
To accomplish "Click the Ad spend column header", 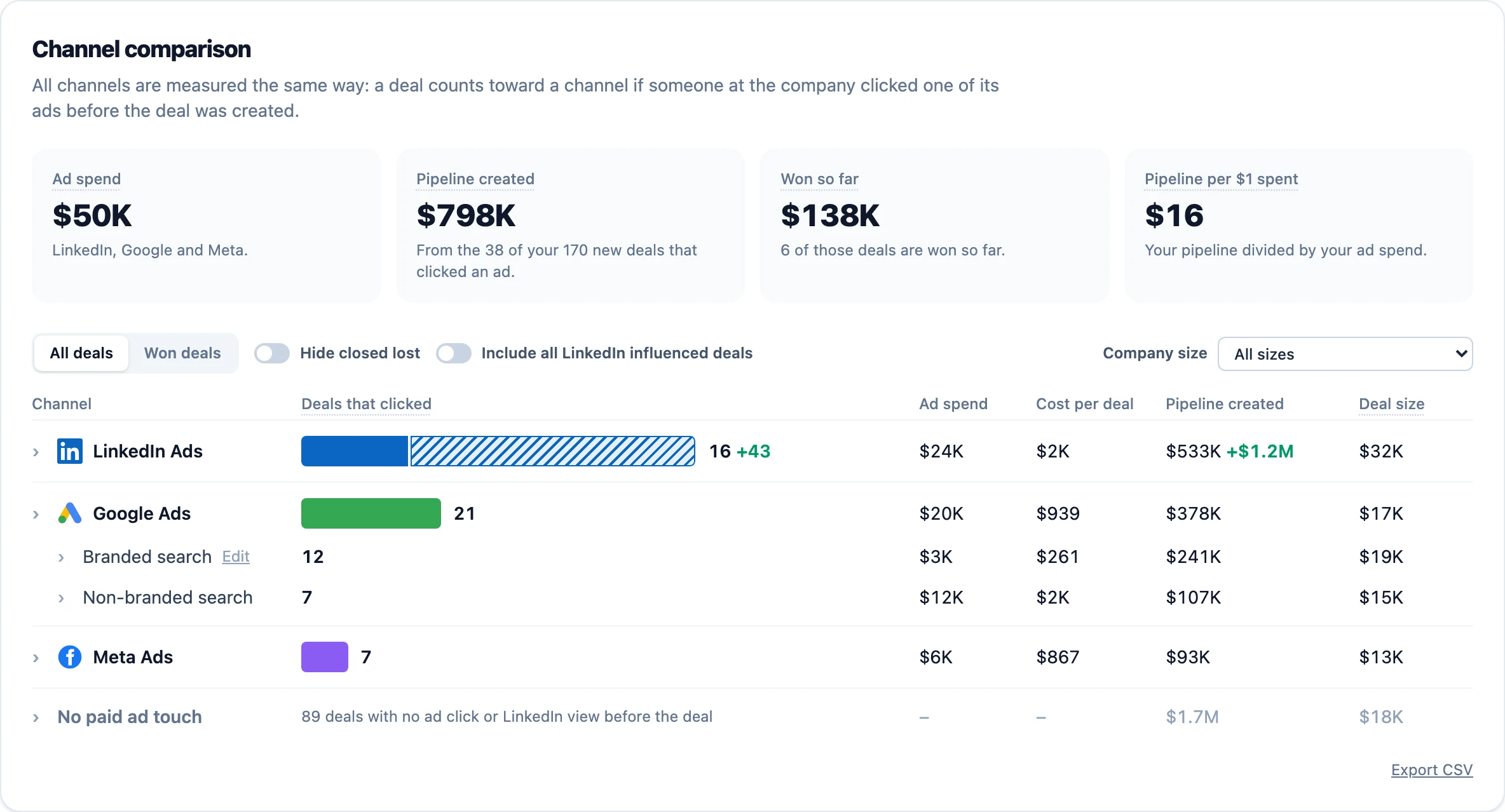I will coord(953,404).
